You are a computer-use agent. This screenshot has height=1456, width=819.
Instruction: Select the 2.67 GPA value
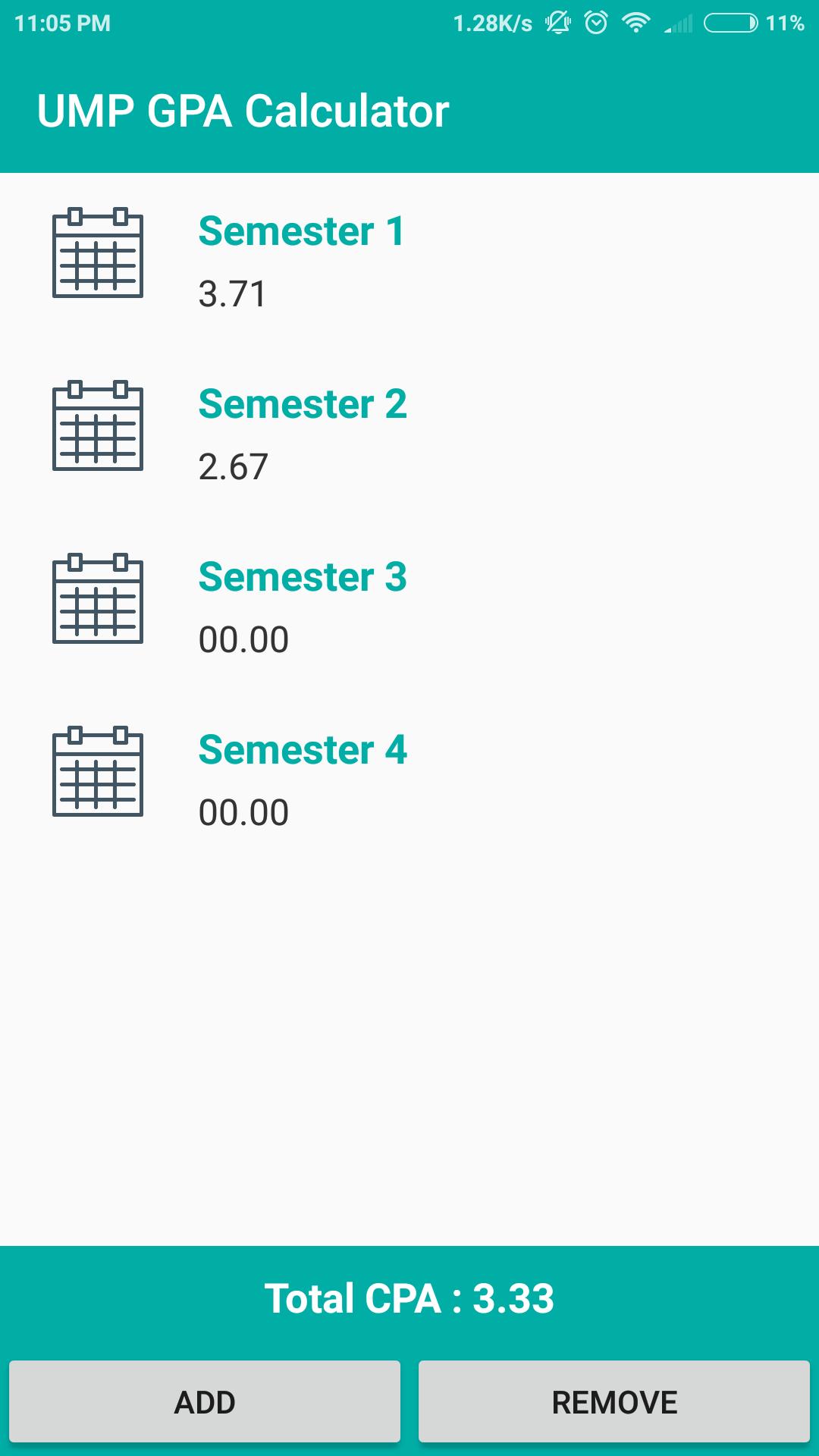click(x=233, y=467)
